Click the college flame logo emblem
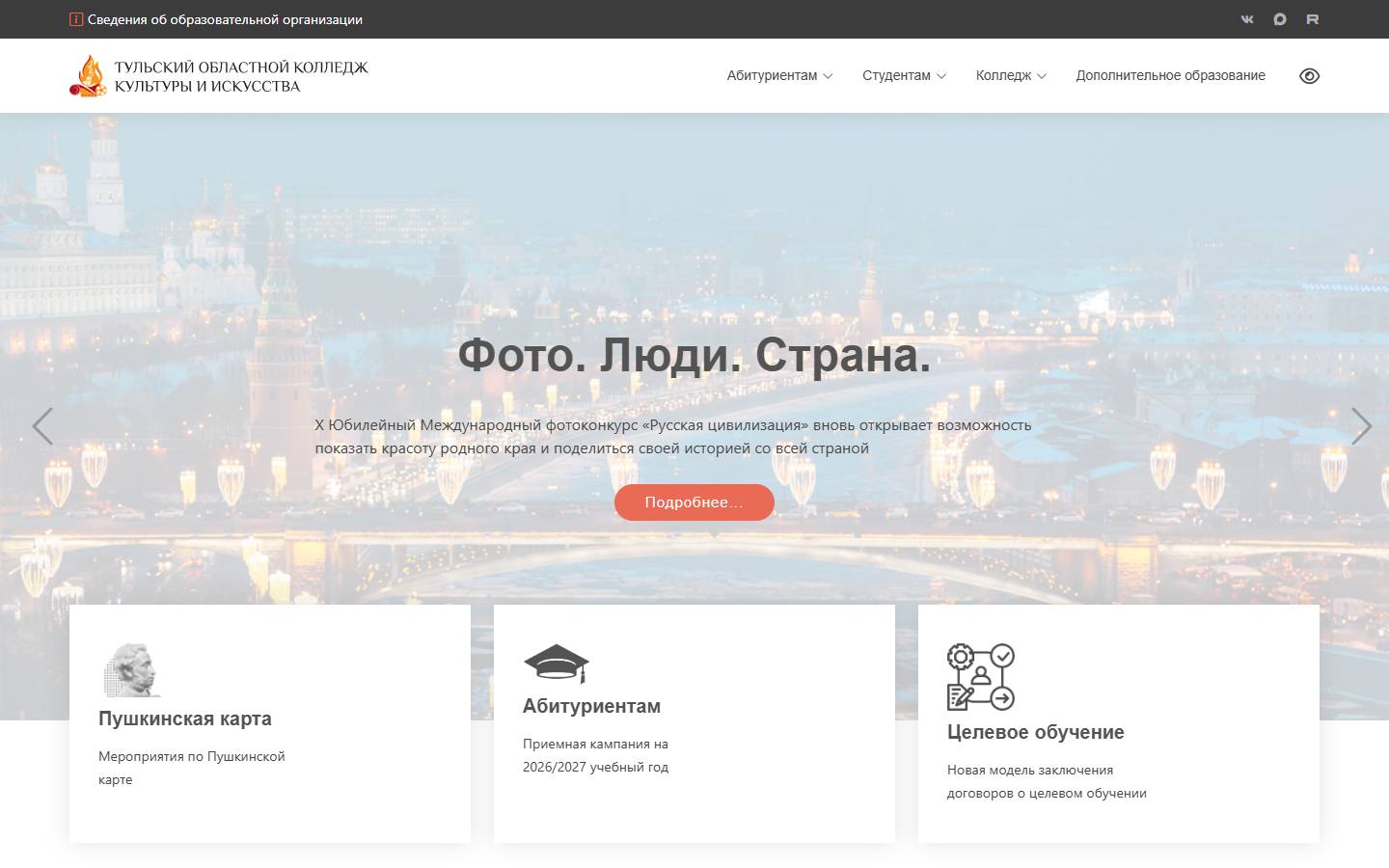 (88, 75)
